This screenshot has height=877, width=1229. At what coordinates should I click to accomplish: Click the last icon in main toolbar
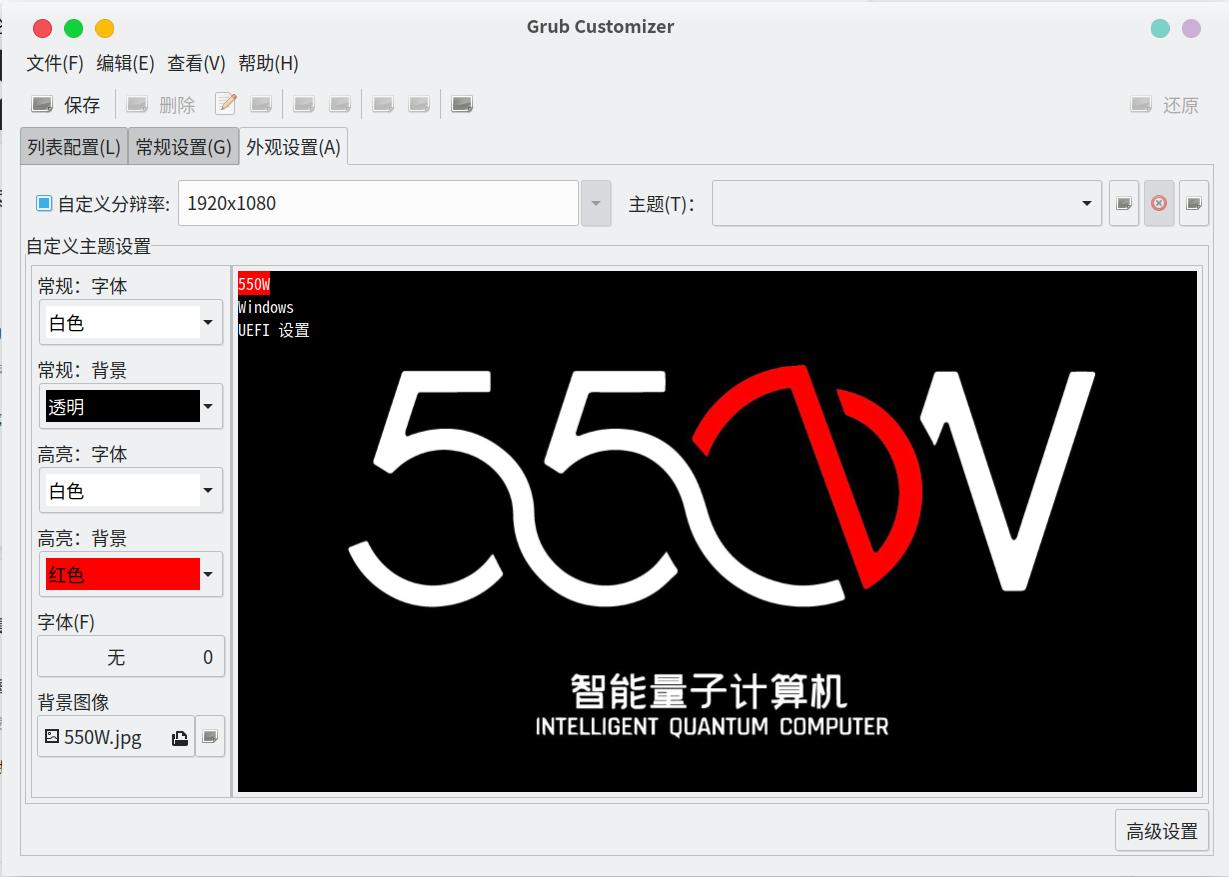coord(462,104)
